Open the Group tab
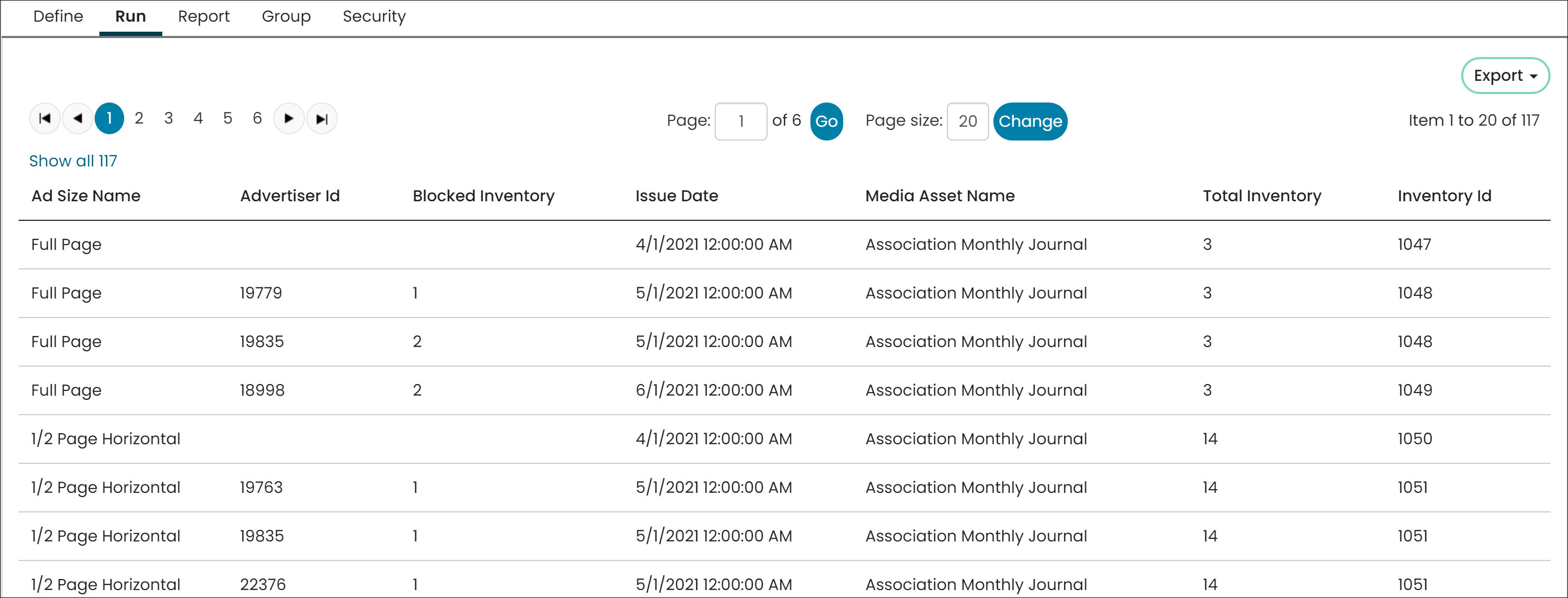This screenshot has height=598, width=1568. click(286, 16)
